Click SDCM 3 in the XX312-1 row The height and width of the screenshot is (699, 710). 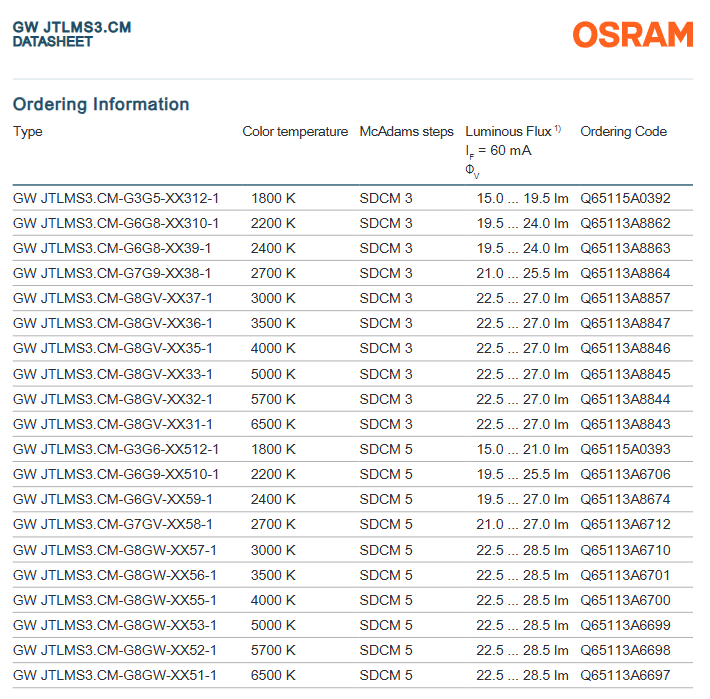[x=386, y=198]
